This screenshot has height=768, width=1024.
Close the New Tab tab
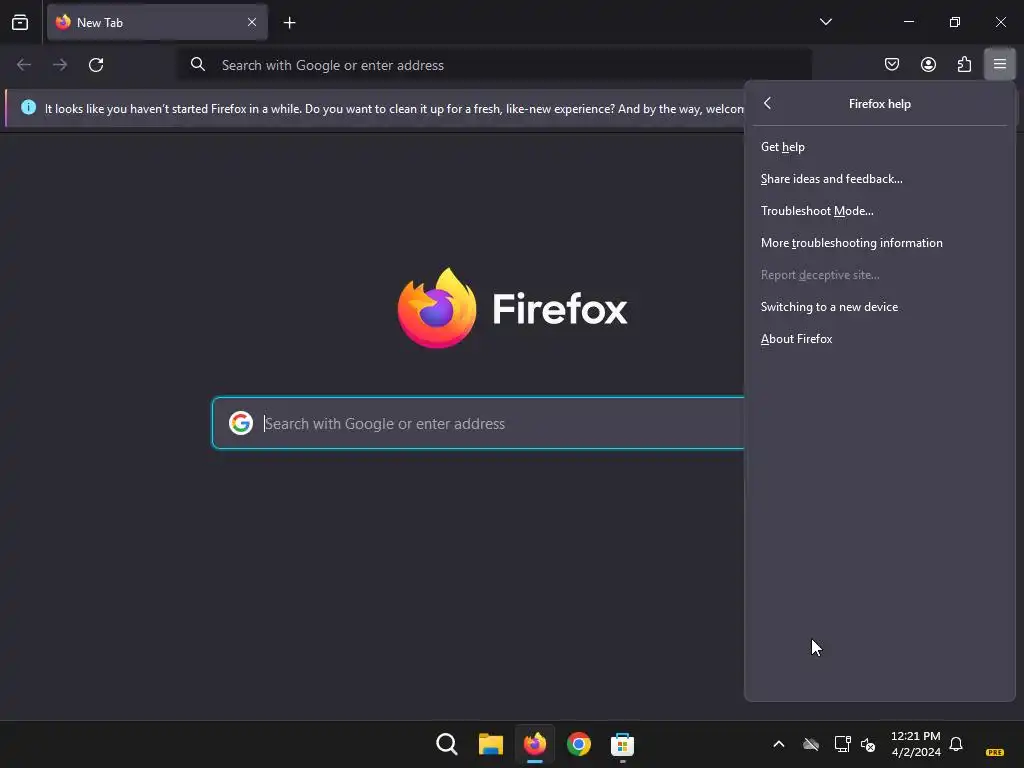[x=251, y=22]
